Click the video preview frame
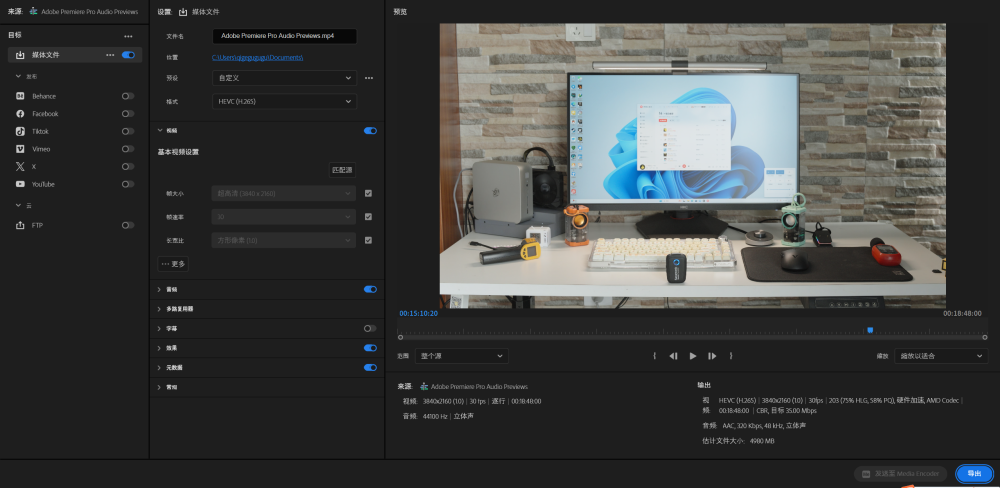The image size is (1000, 488). pos(693,166)
